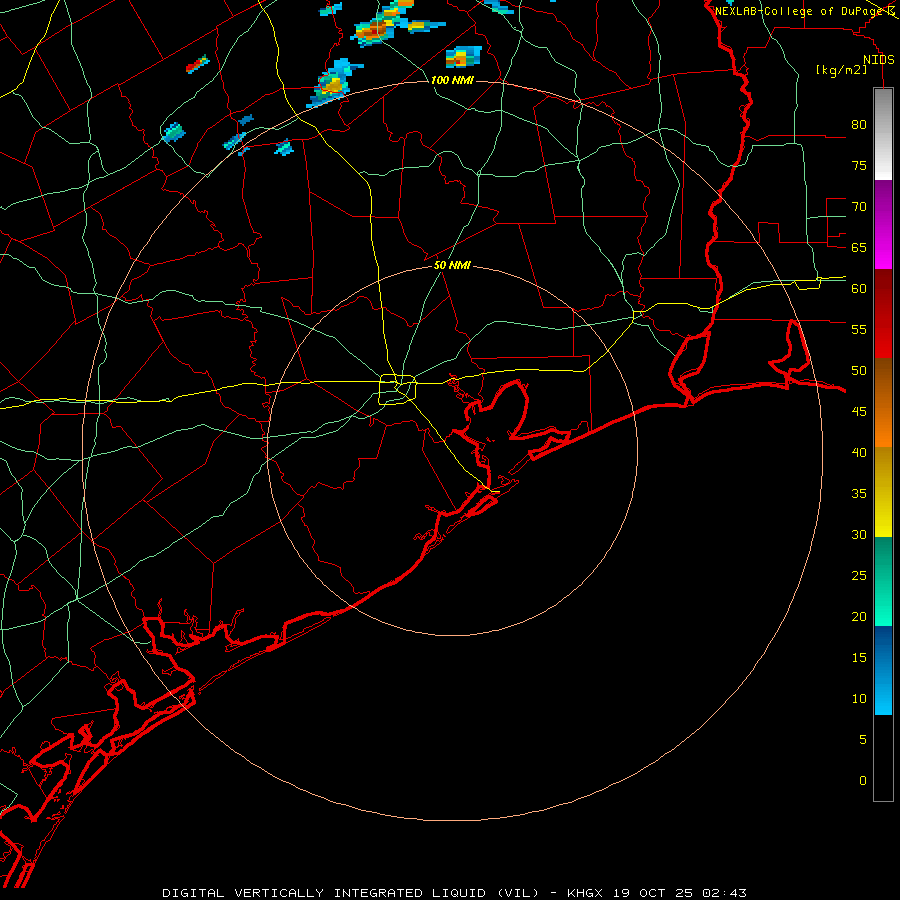Click the 45 value on the legend
This screenshot has height=900, width=900.
click(x=859, y=412)
